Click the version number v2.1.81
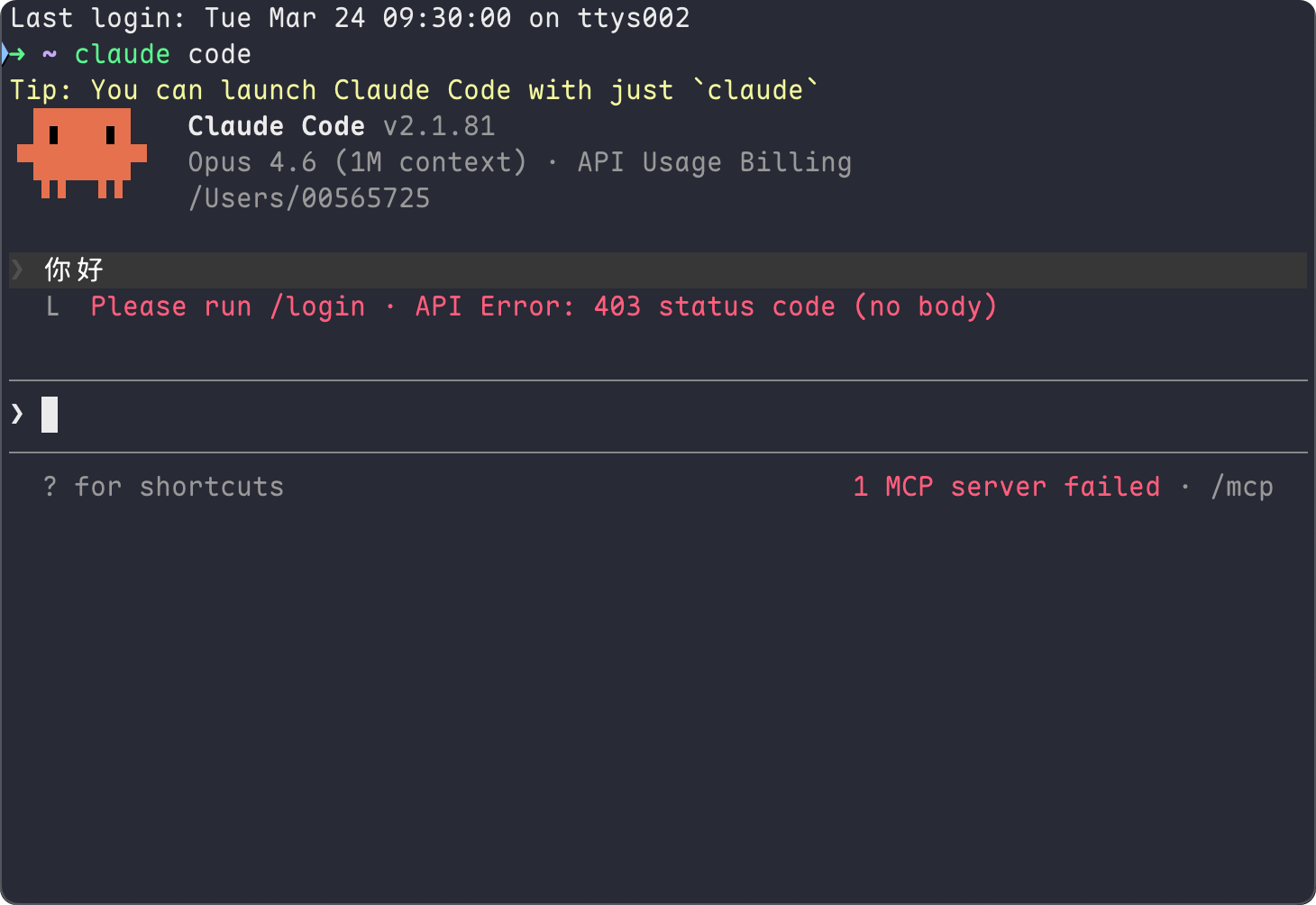The width and height of the screenshot is (1316, 905). point(439,126)
